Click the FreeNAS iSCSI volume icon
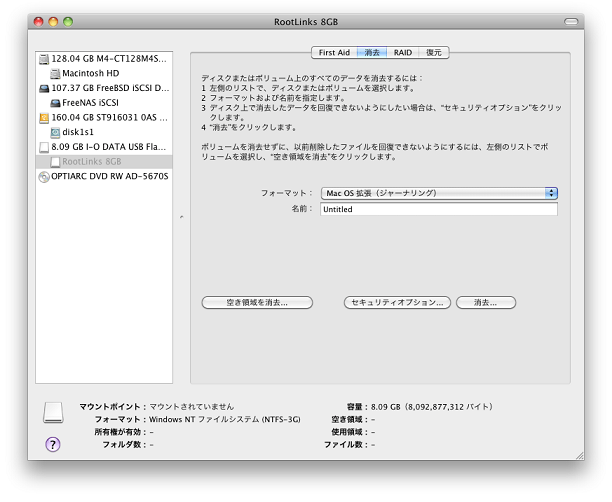The image size is (612, 502). [55, 103]
